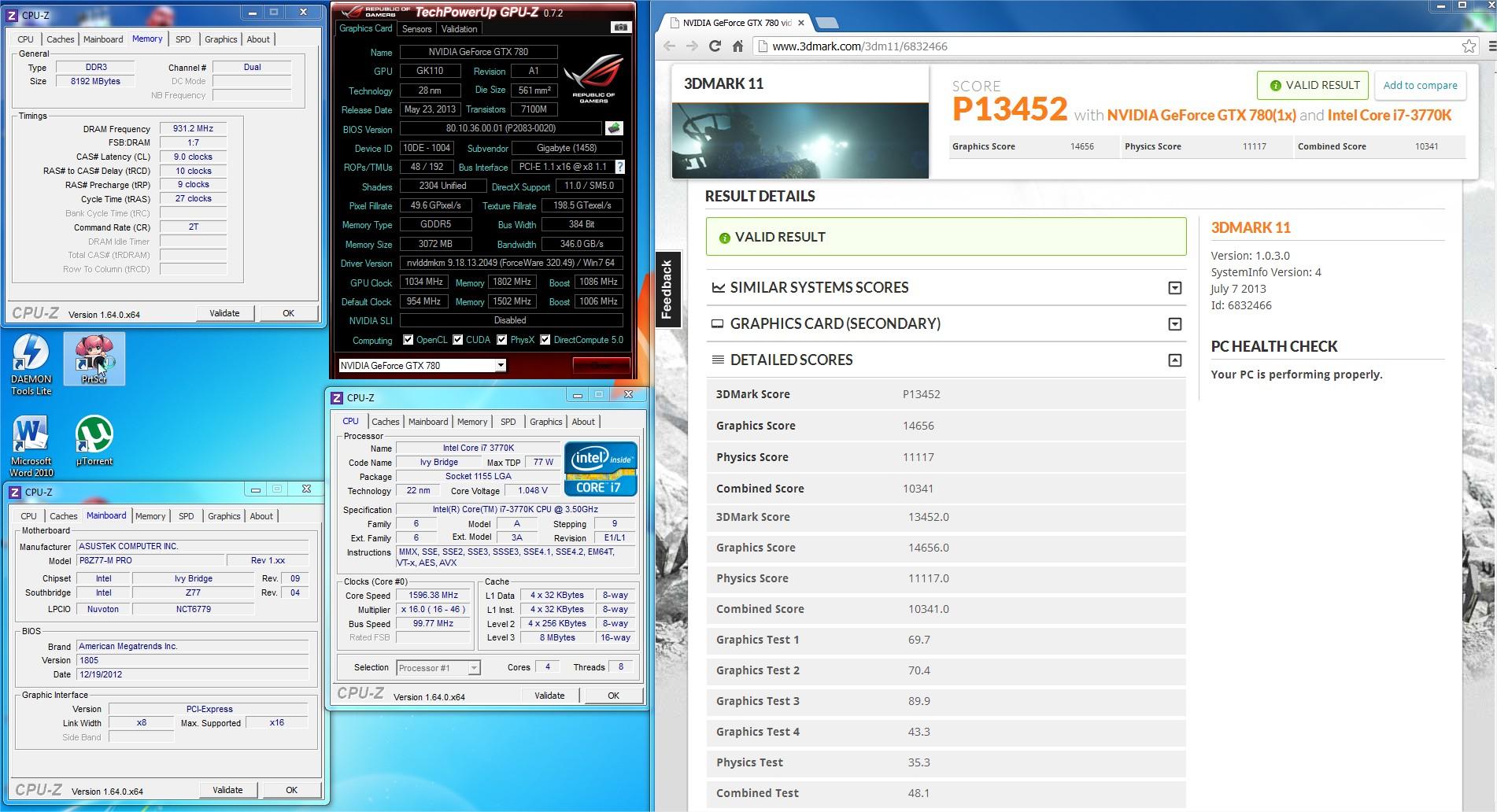Click OK in the CPU-Z Processor window
This screenshot has width=1497, height=812.
613,696
